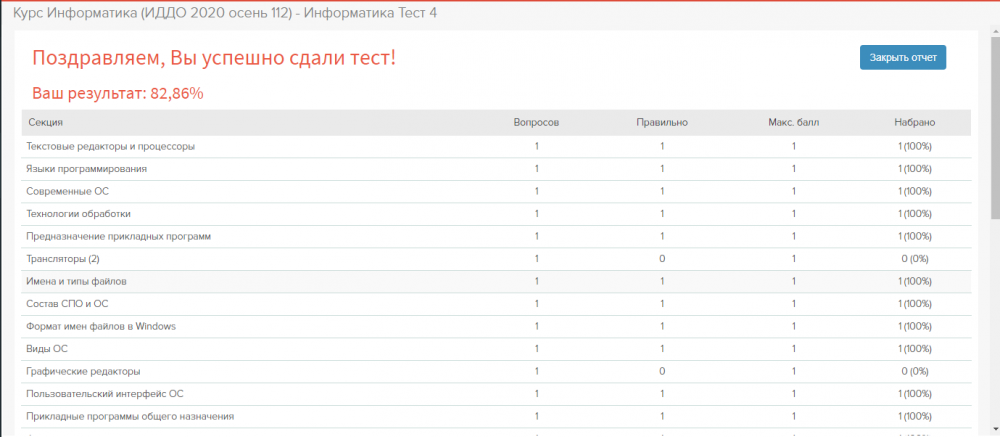Select row Текстовые редакторы и процессоры
The width and height of the screenshot is (1000, 437).
(496, 147)
